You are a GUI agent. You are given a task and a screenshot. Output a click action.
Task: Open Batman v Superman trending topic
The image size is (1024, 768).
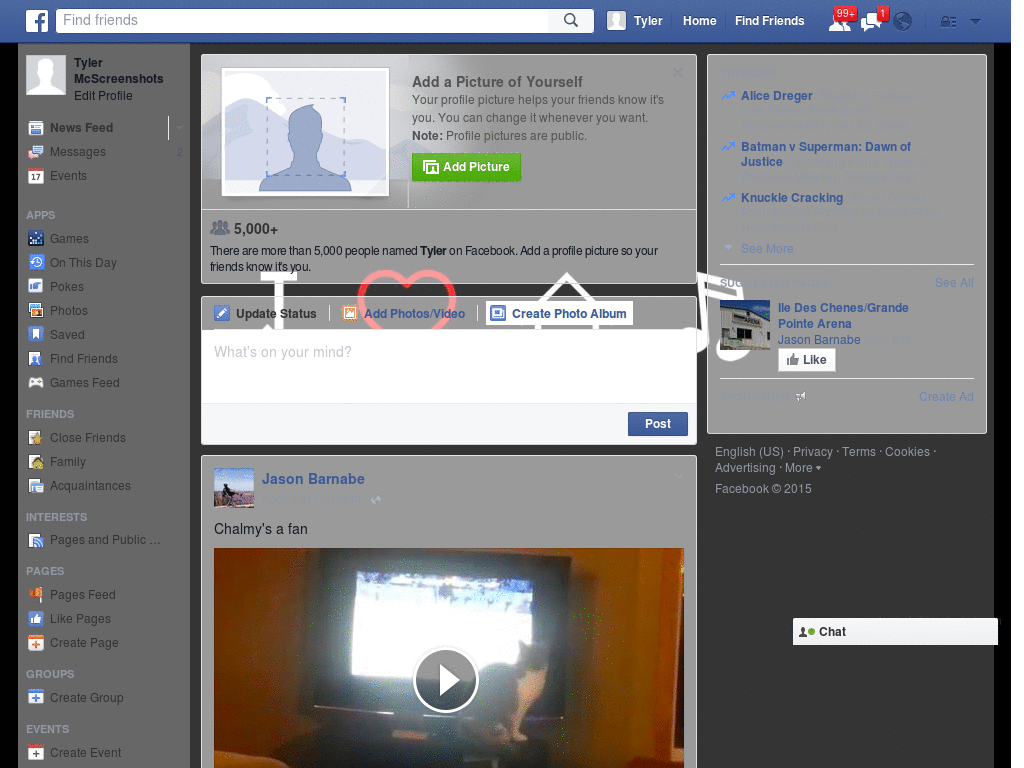[825, 154]
